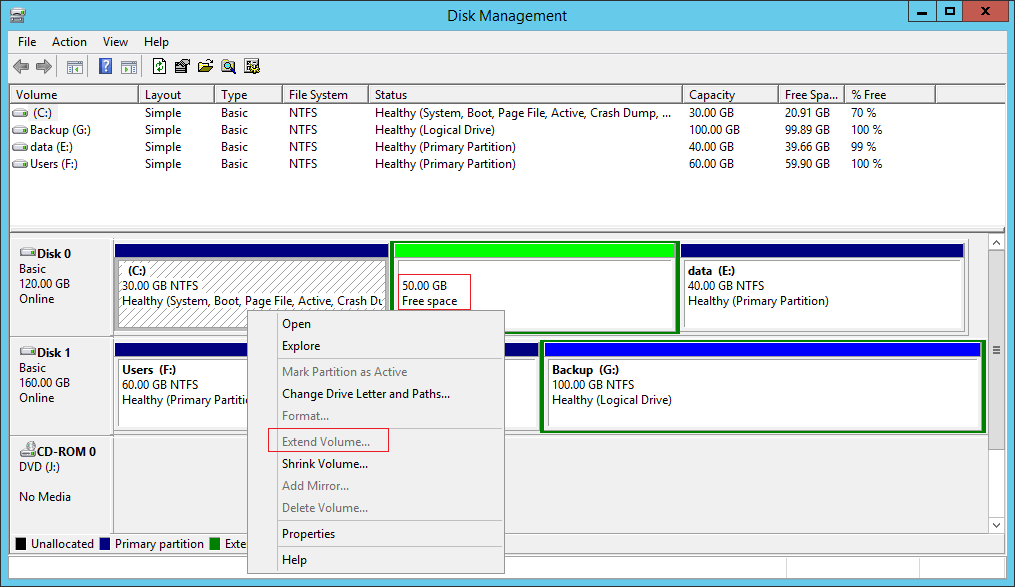Click the Disk 0 drive icon
The height and width of the screenshot is (587, 1015).
(27, 252)
